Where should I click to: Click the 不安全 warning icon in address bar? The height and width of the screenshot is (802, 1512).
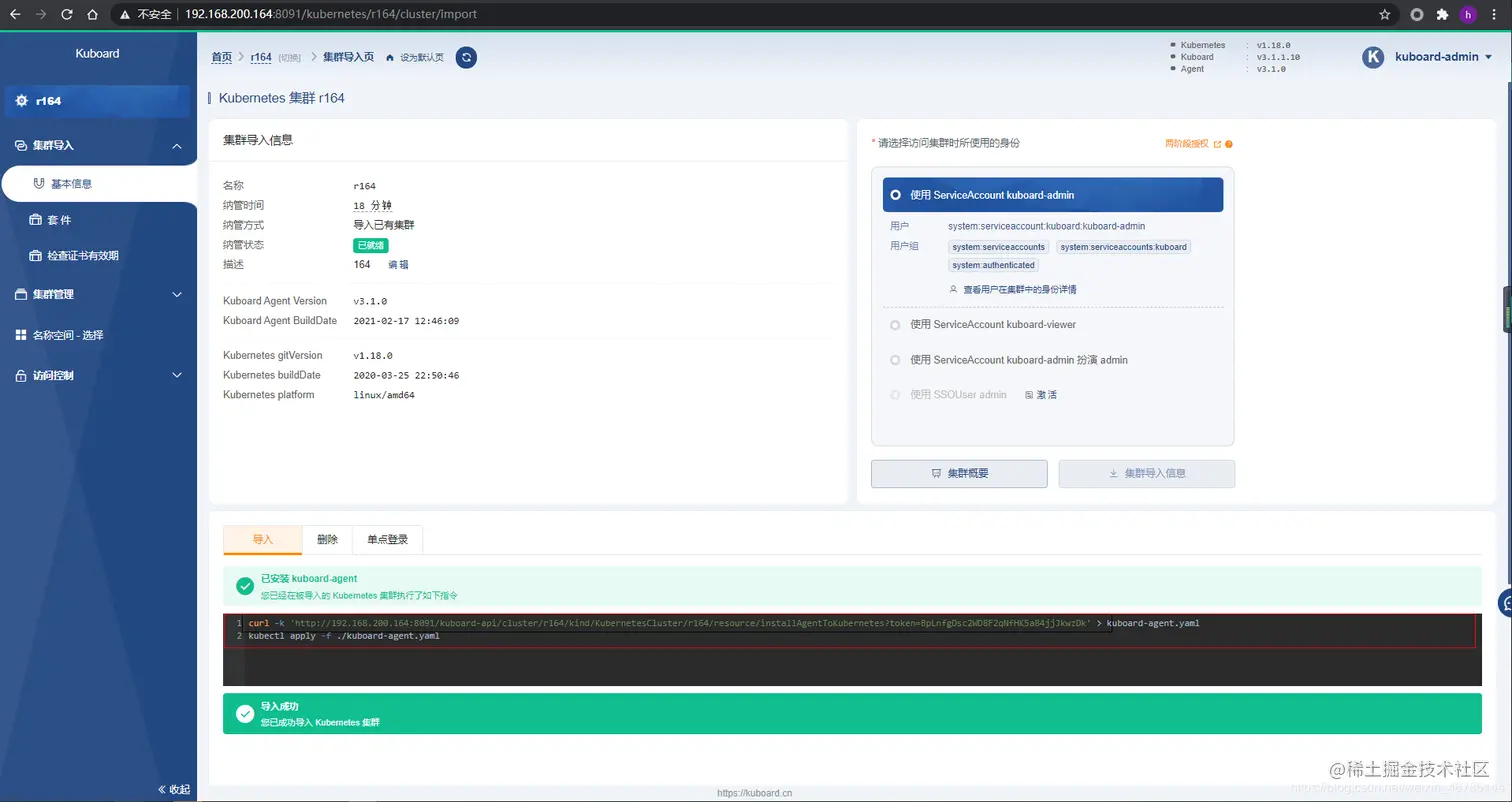click(124, 15)
